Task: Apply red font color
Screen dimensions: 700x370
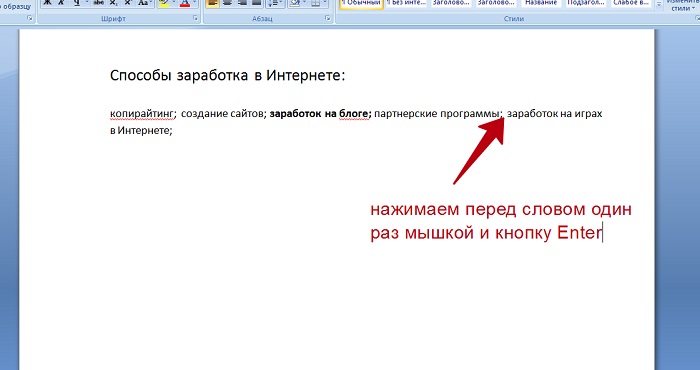Action: point(184,3)
